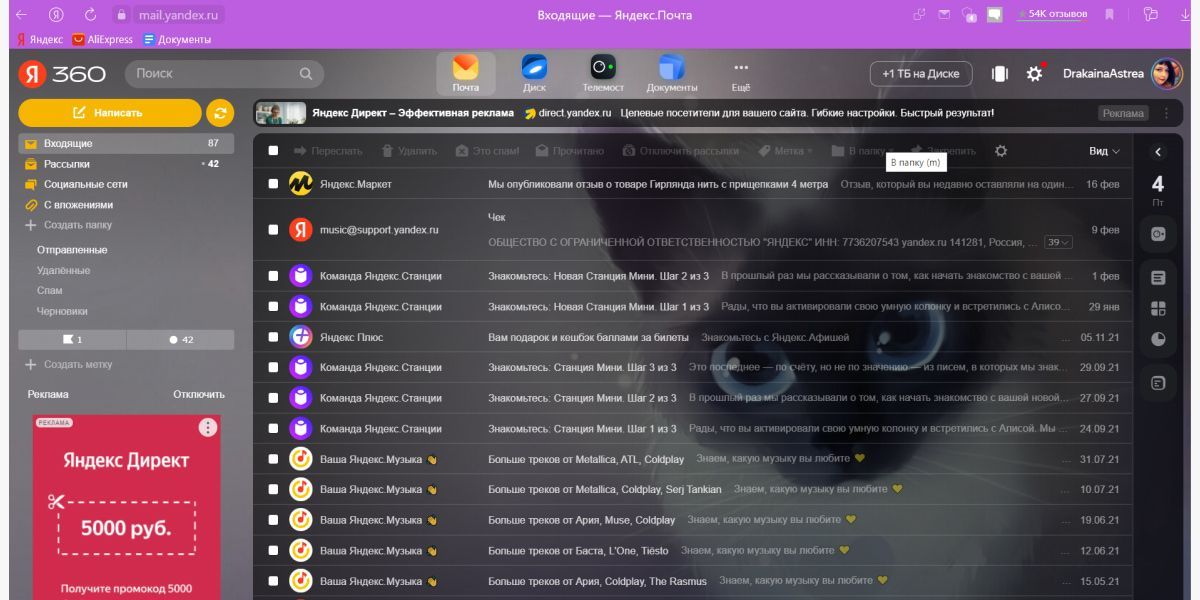Open the Телемост service icon
This screenshot has width=1200, height=600.
[603, 73]
